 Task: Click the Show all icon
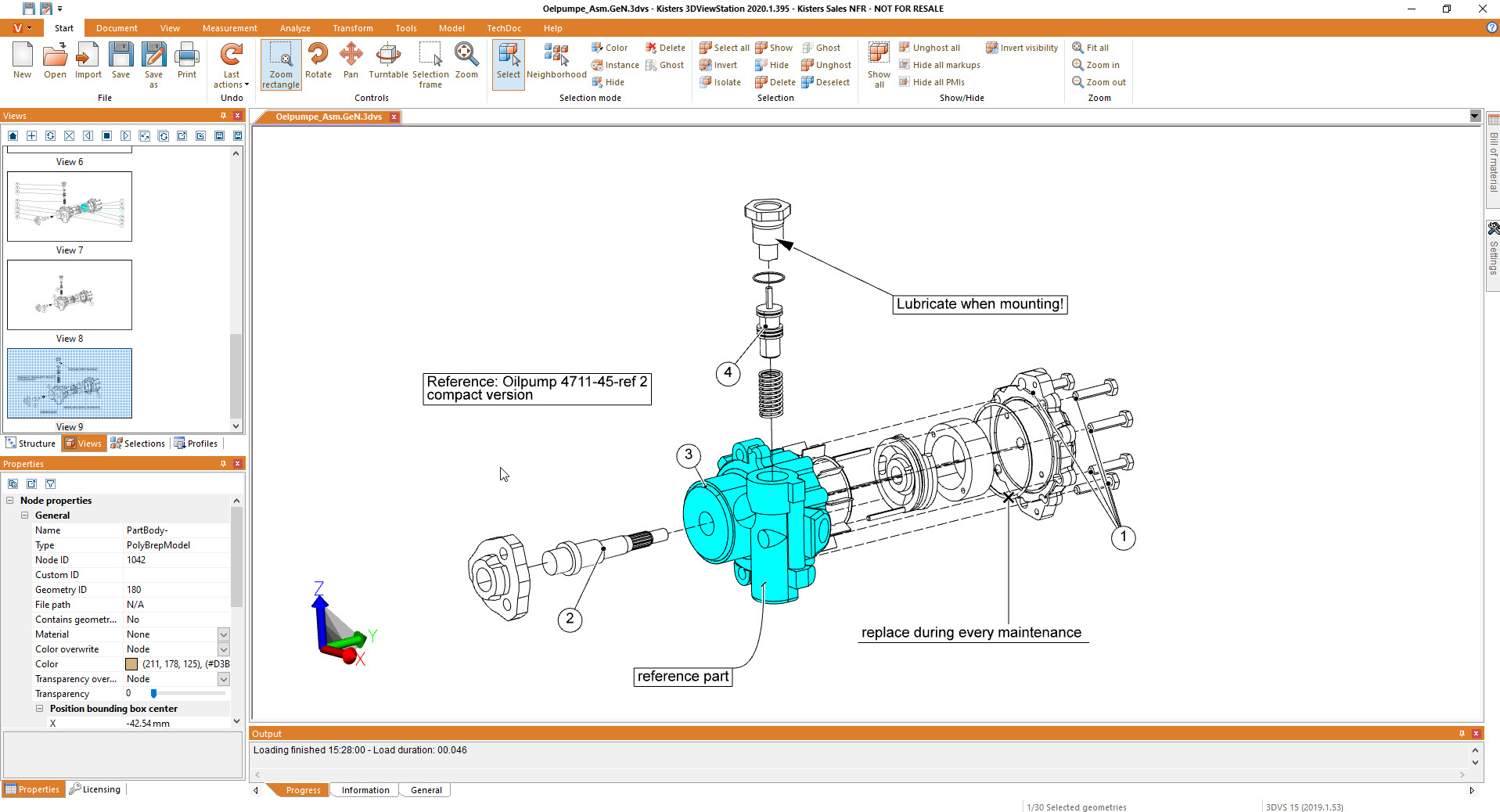point(879,65)
